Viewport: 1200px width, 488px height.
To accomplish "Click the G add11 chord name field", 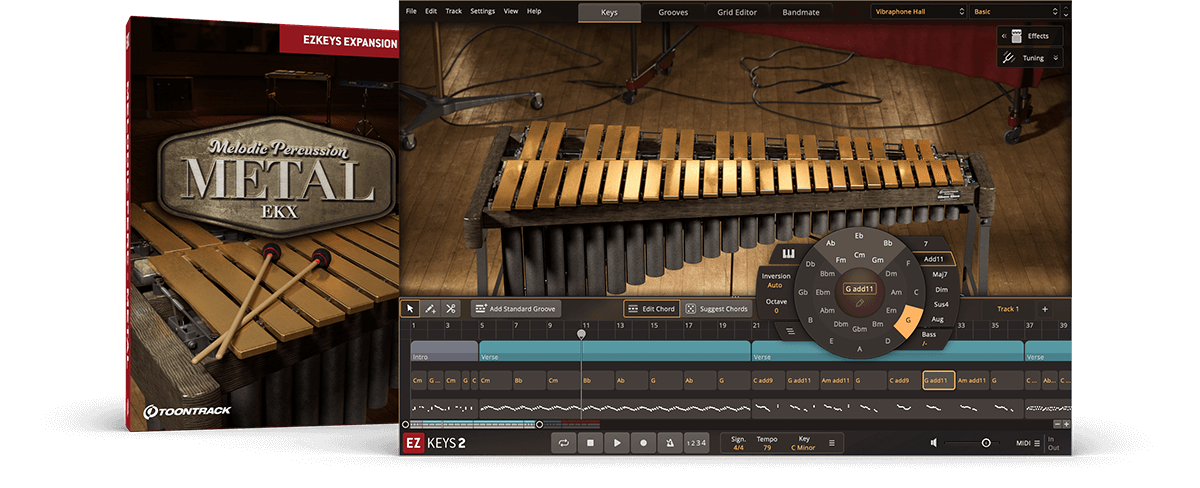I will [859, 289].
